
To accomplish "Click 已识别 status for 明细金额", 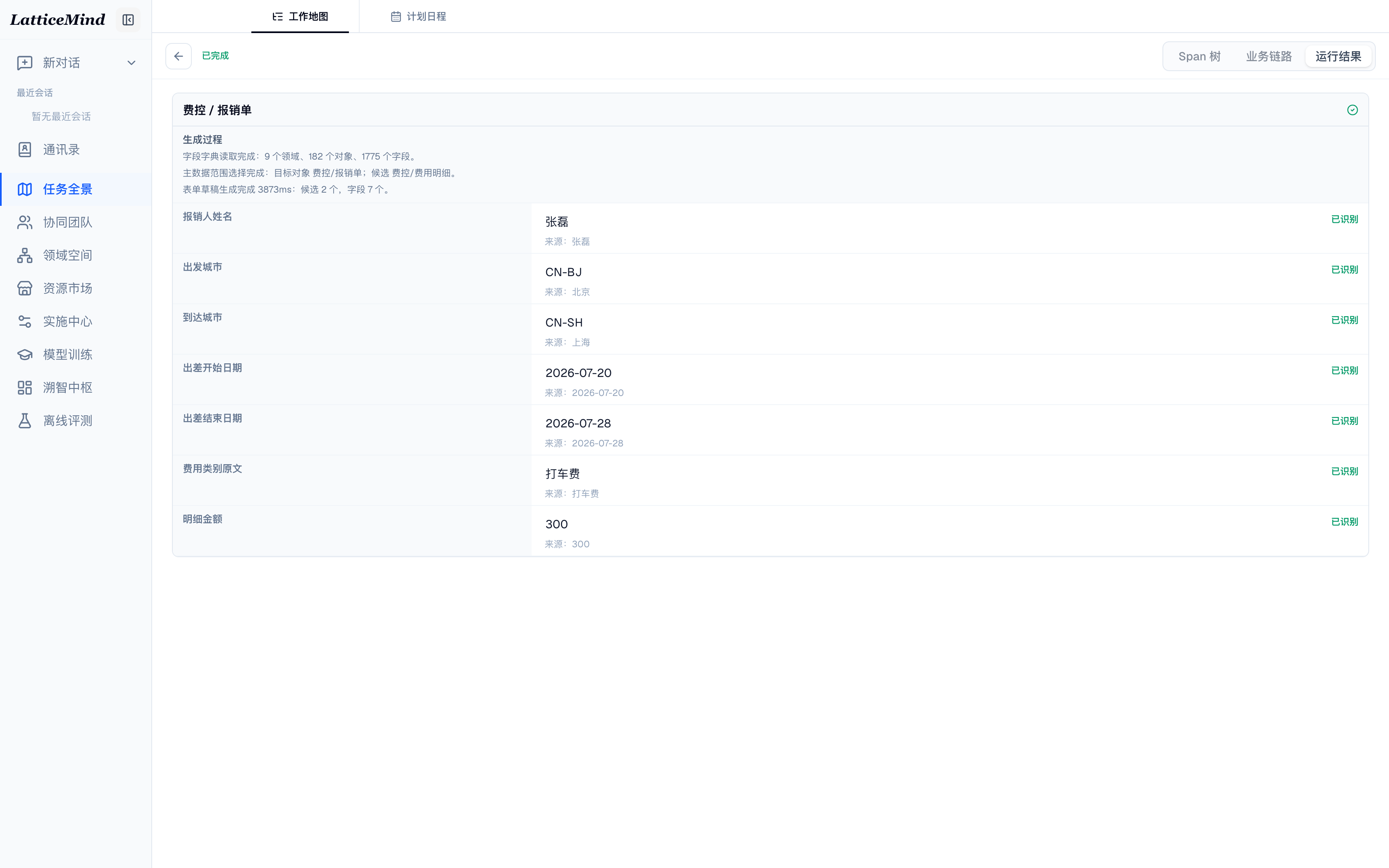I will click(x=1344, y=522).
